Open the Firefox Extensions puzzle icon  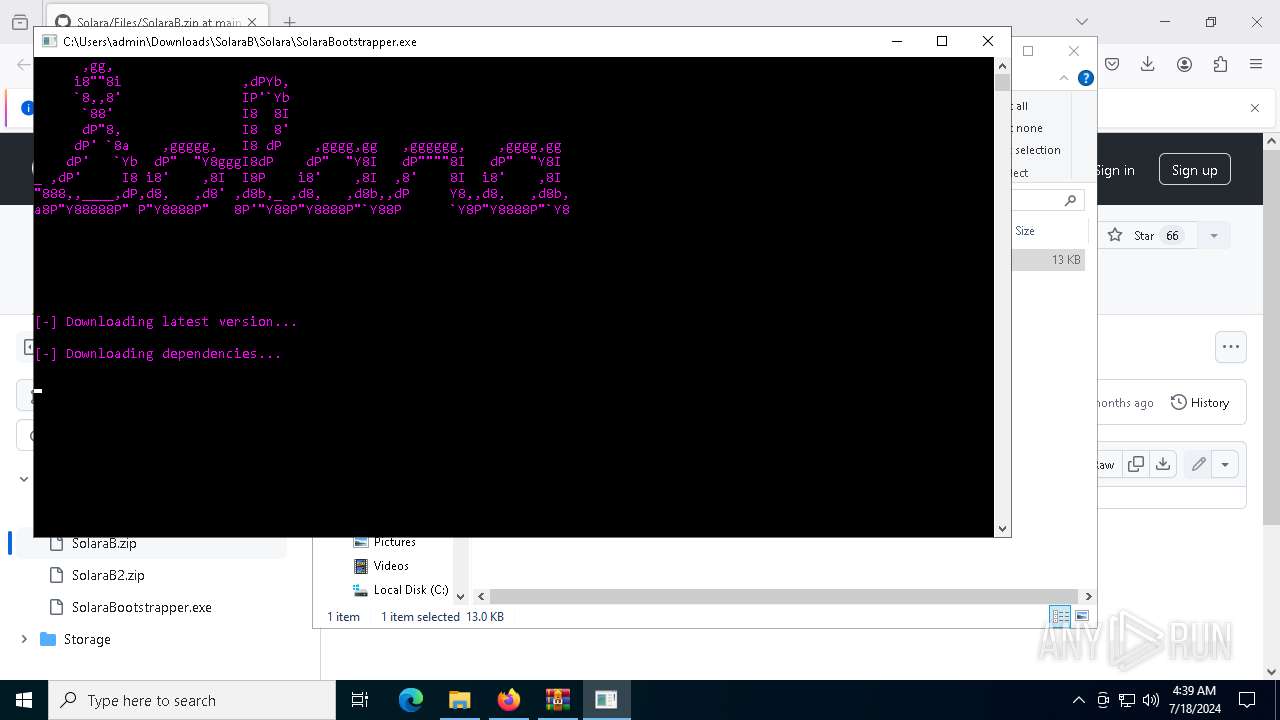click(x=1220, y=64)
